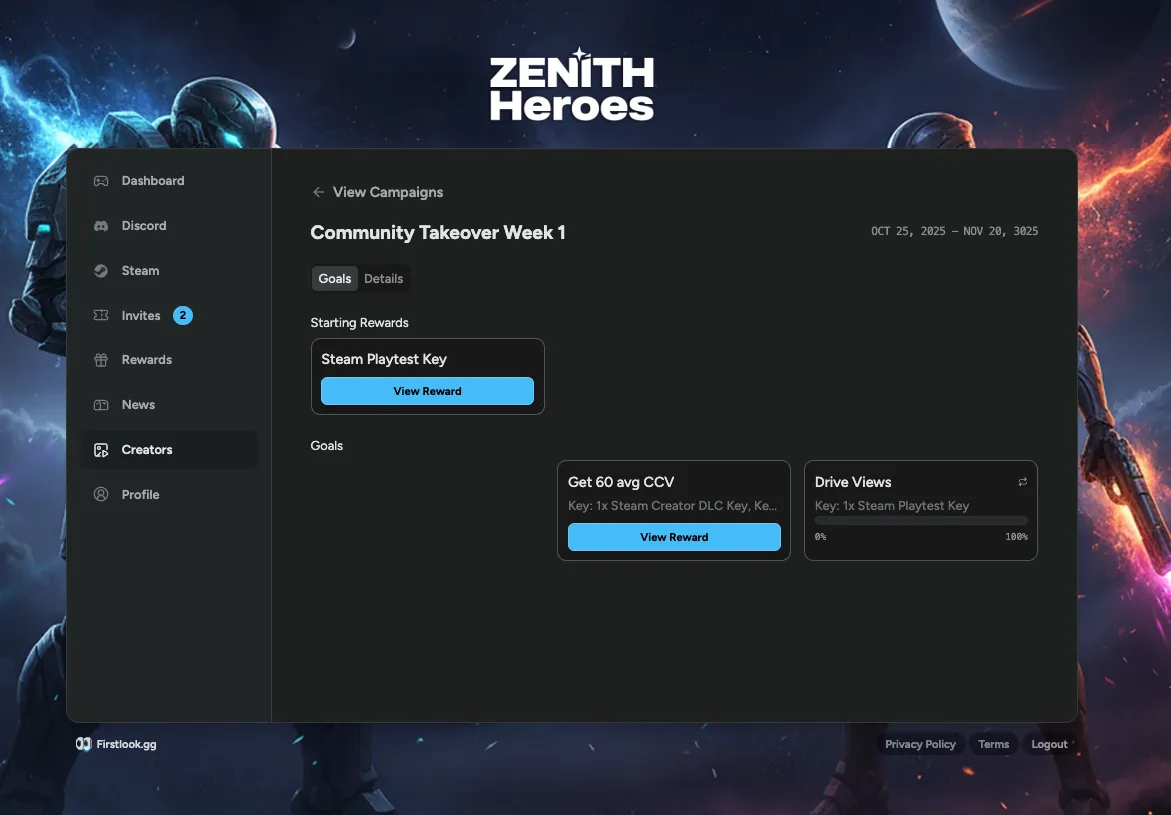The width and height of the screenshot is (1171, 815).
Task: Open Profile via the person icon
Action: [x=100, y=493]
